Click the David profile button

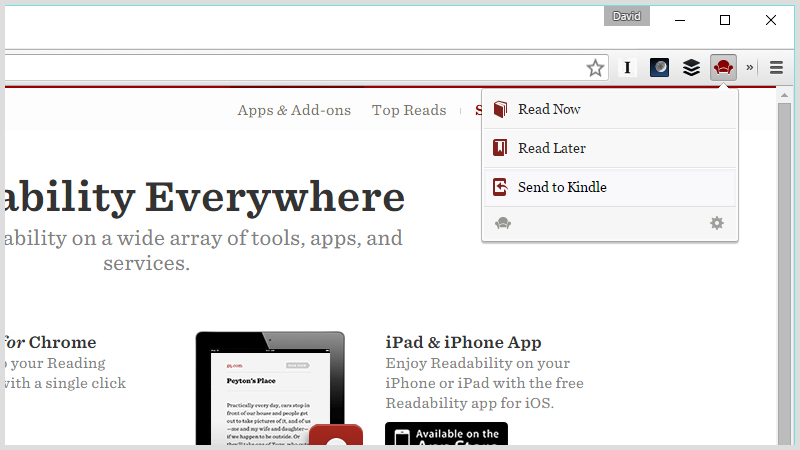627,16
